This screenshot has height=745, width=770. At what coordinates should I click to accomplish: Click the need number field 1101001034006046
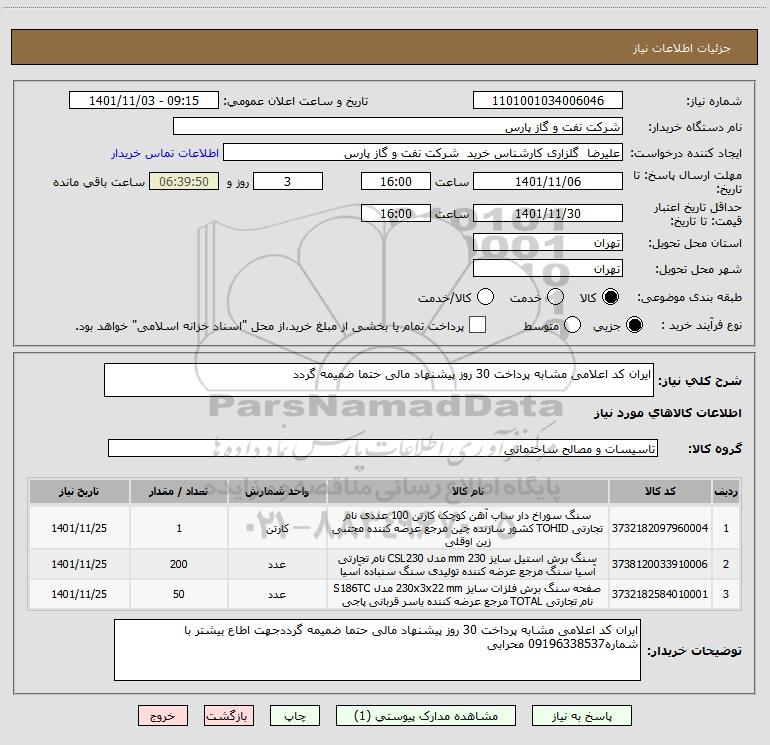548,101
